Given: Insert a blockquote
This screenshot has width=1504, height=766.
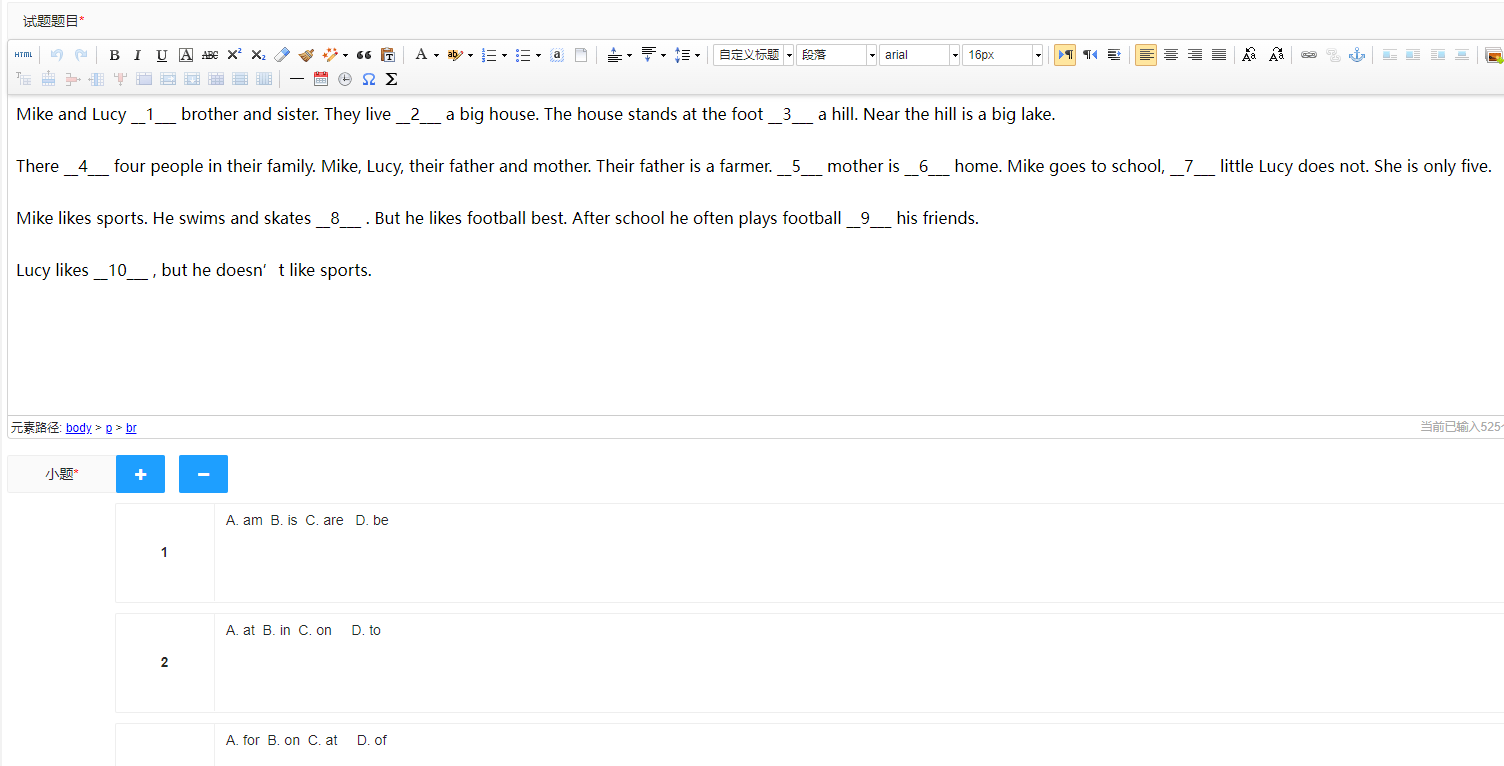Looking at the screenshot, I should point(364,55).
